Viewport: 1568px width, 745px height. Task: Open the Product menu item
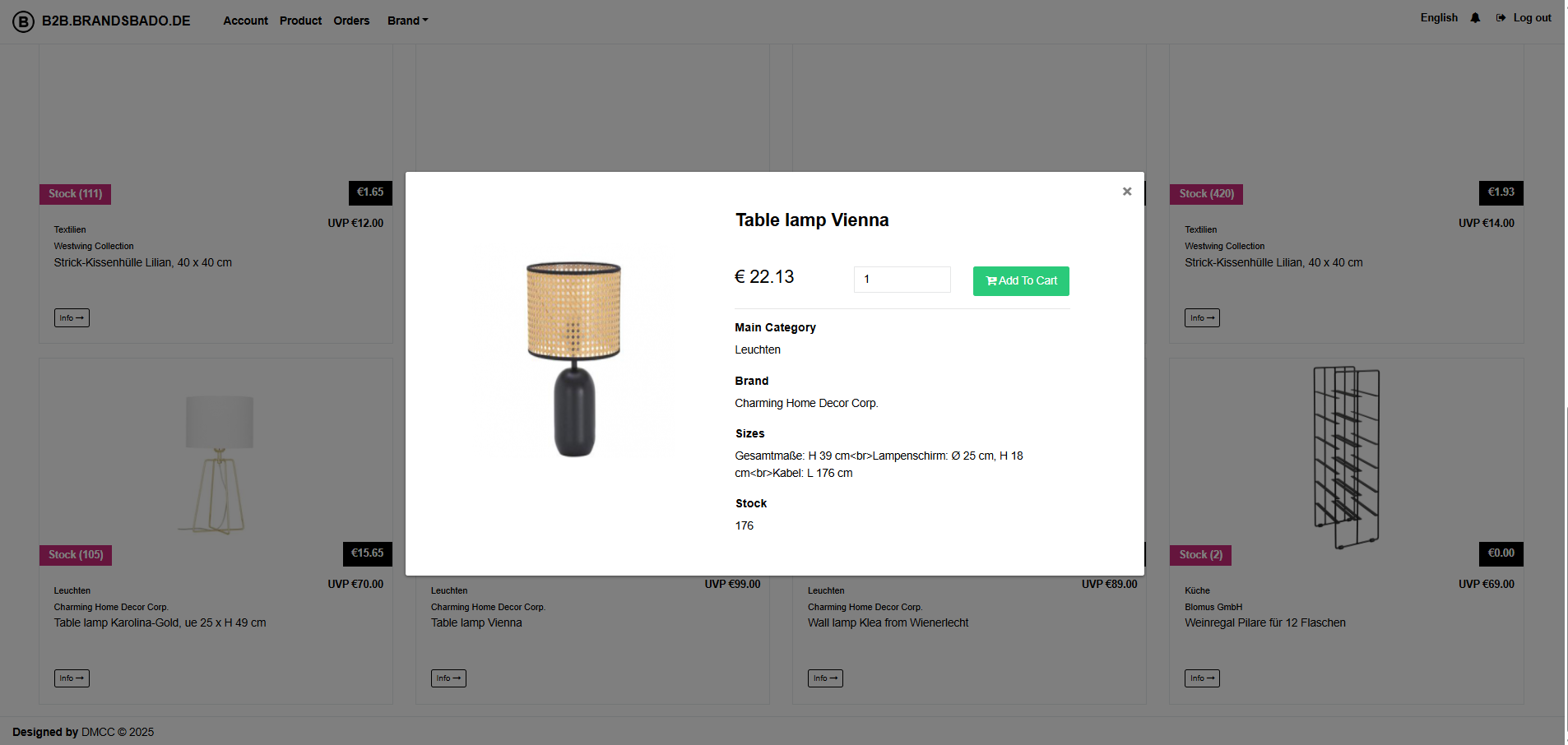299,21
